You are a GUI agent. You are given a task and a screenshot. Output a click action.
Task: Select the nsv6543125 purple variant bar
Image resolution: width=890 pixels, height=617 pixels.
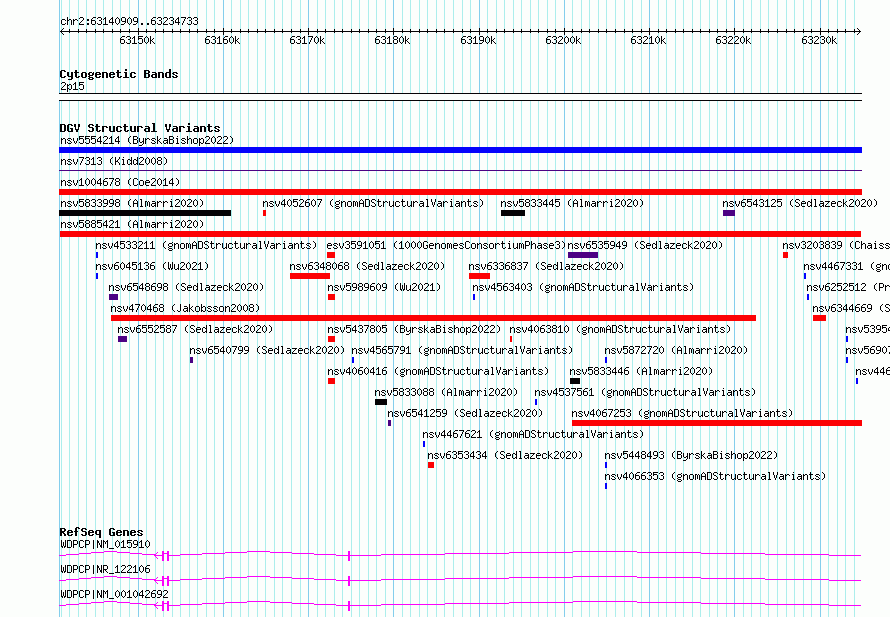(x=729, y=213)
